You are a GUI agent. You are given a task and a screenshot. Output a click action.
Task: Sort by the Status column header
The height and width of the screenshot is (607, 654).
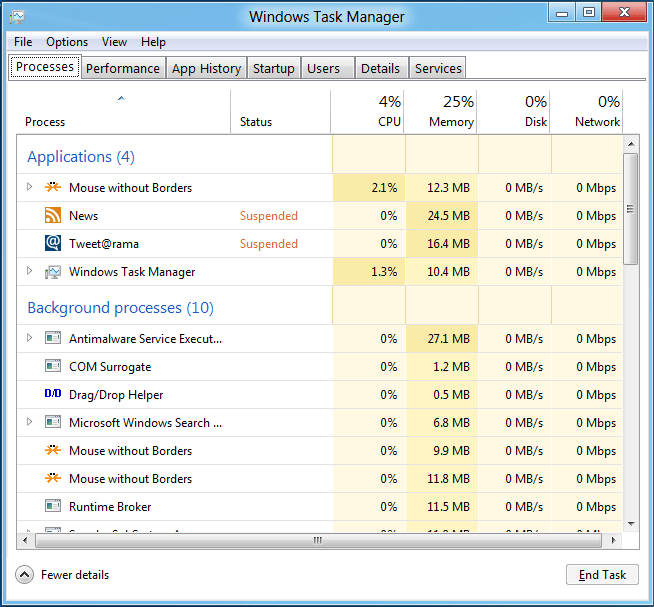[280, 111]
